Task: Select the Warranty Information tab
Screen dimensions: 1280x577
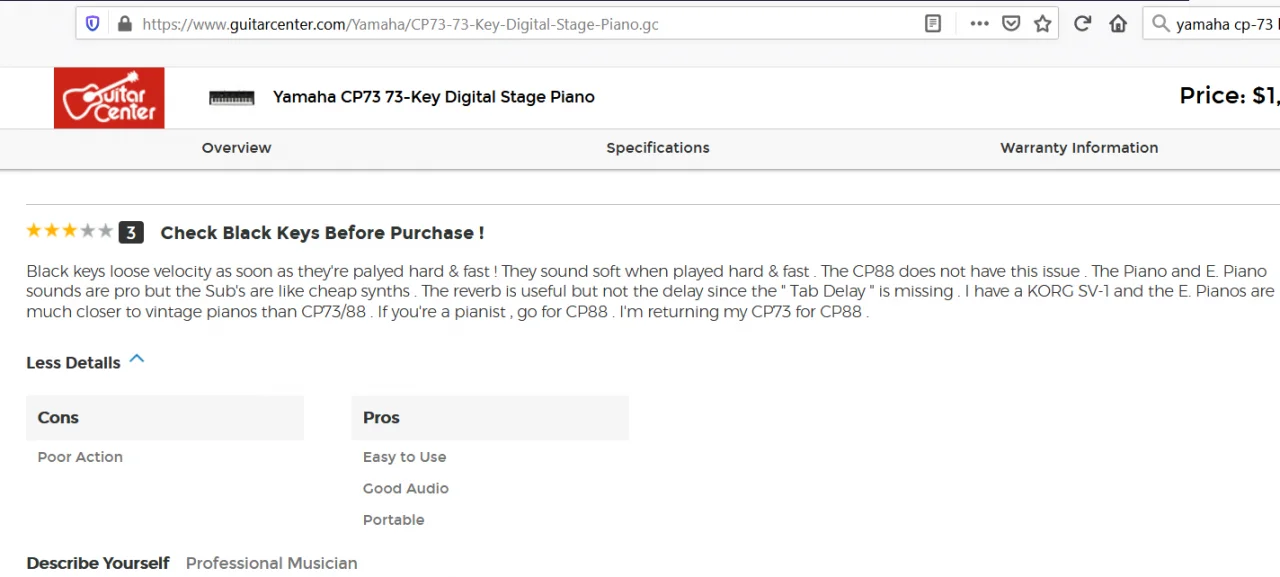Action: 1079,148
